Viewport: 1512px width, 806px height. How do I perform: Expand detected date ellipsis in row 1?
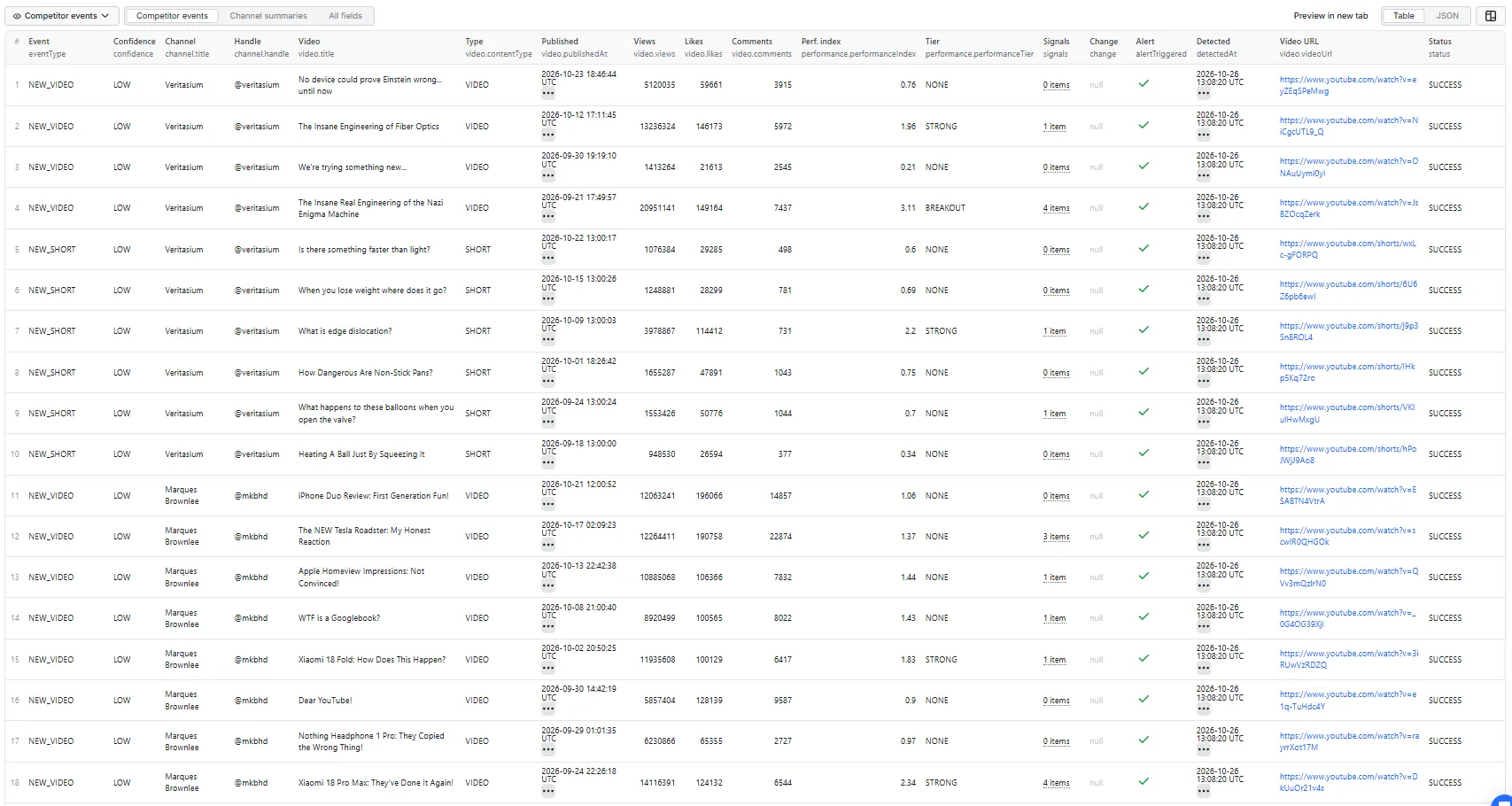point(1203,94)
